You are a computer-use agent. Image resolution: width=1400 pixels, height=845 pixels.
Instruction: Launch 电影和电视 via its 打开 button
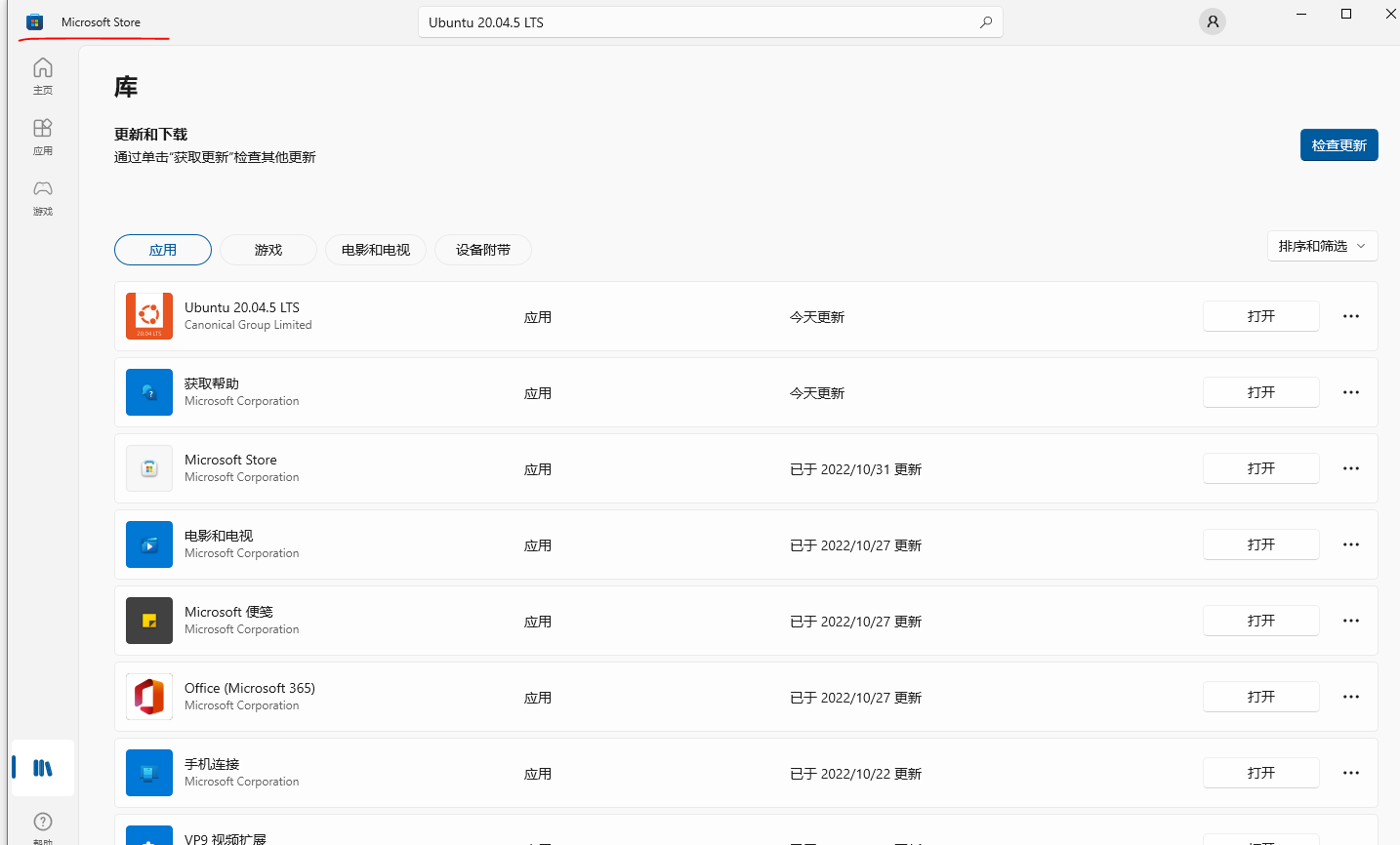click(x=1261, y=544)
